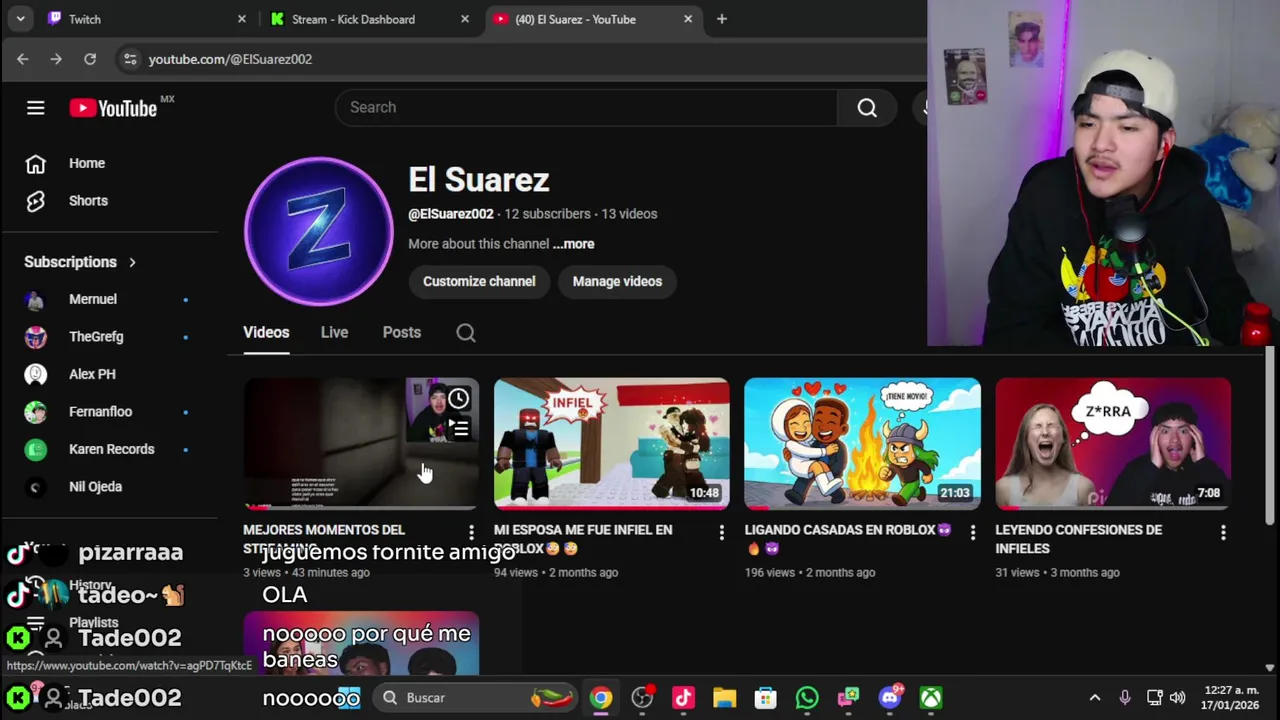
Task: Expand channel description with ...more
Action: coord(574,244)
